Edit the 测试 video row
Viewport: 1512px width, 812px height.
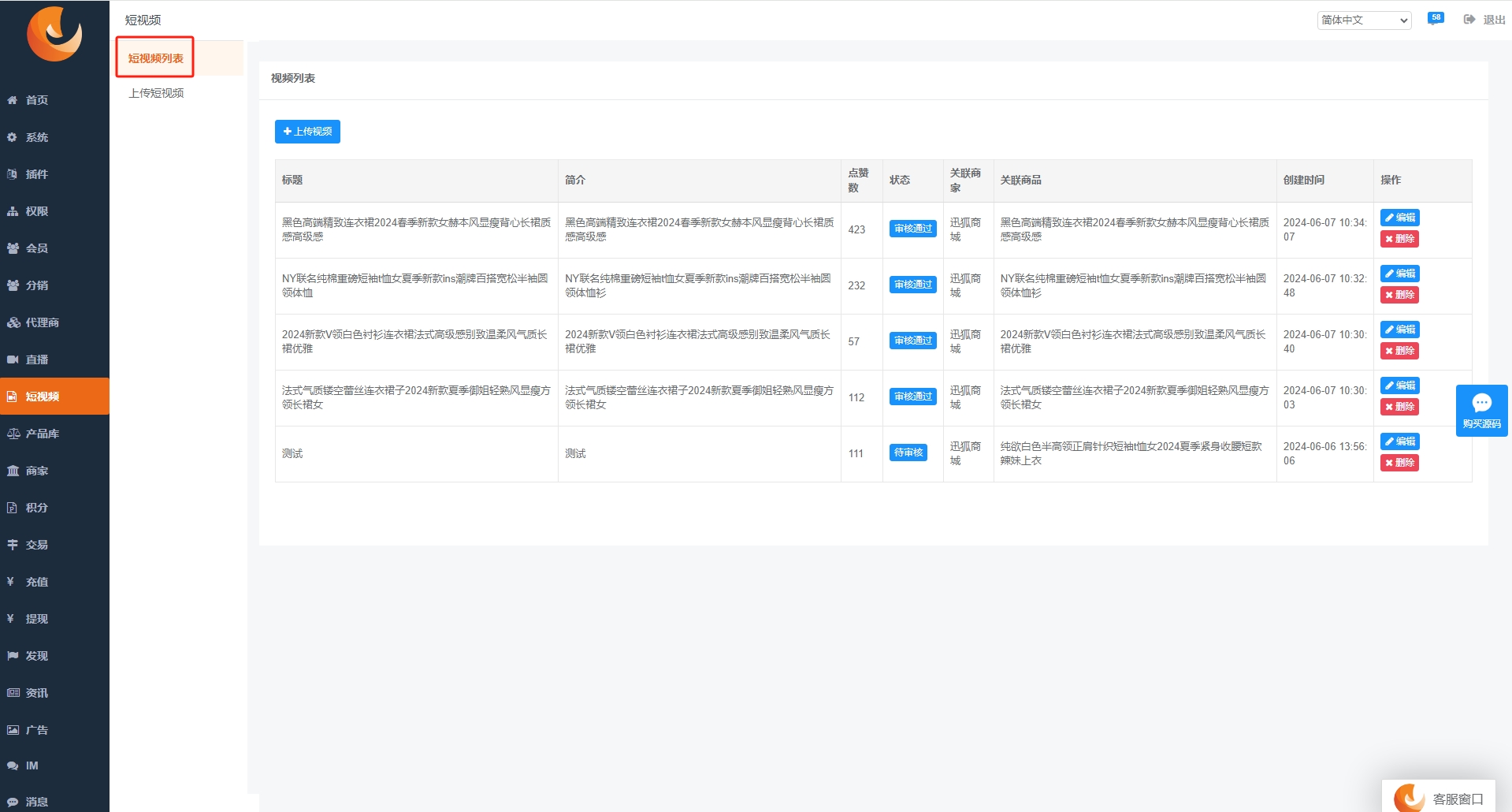pos(1400,441)
